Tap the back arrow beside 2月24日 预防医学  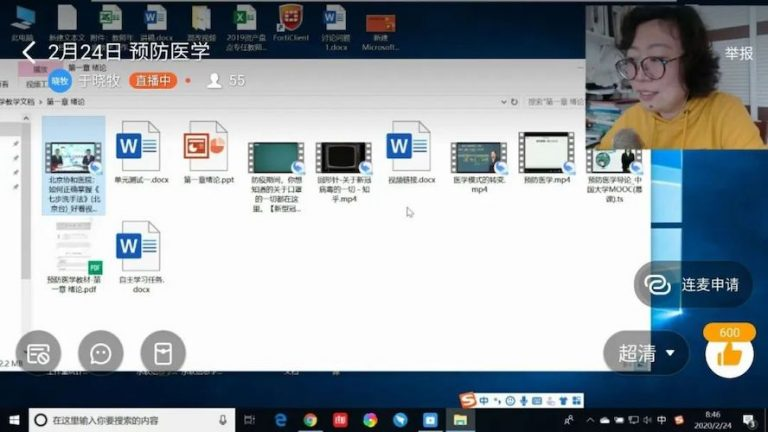tap(28, 51)
